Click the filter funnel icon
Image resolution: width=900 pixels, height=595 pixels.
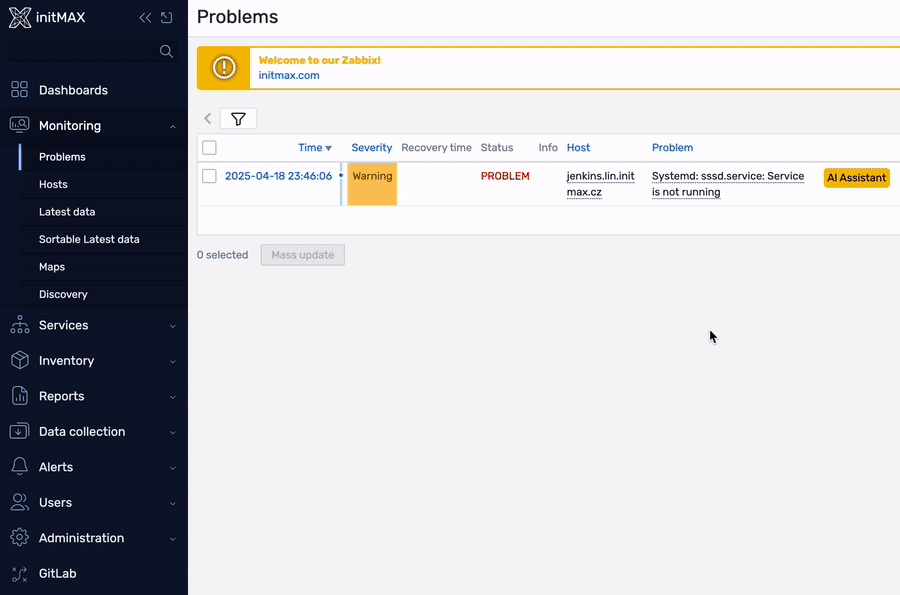[x=238, y=119]
